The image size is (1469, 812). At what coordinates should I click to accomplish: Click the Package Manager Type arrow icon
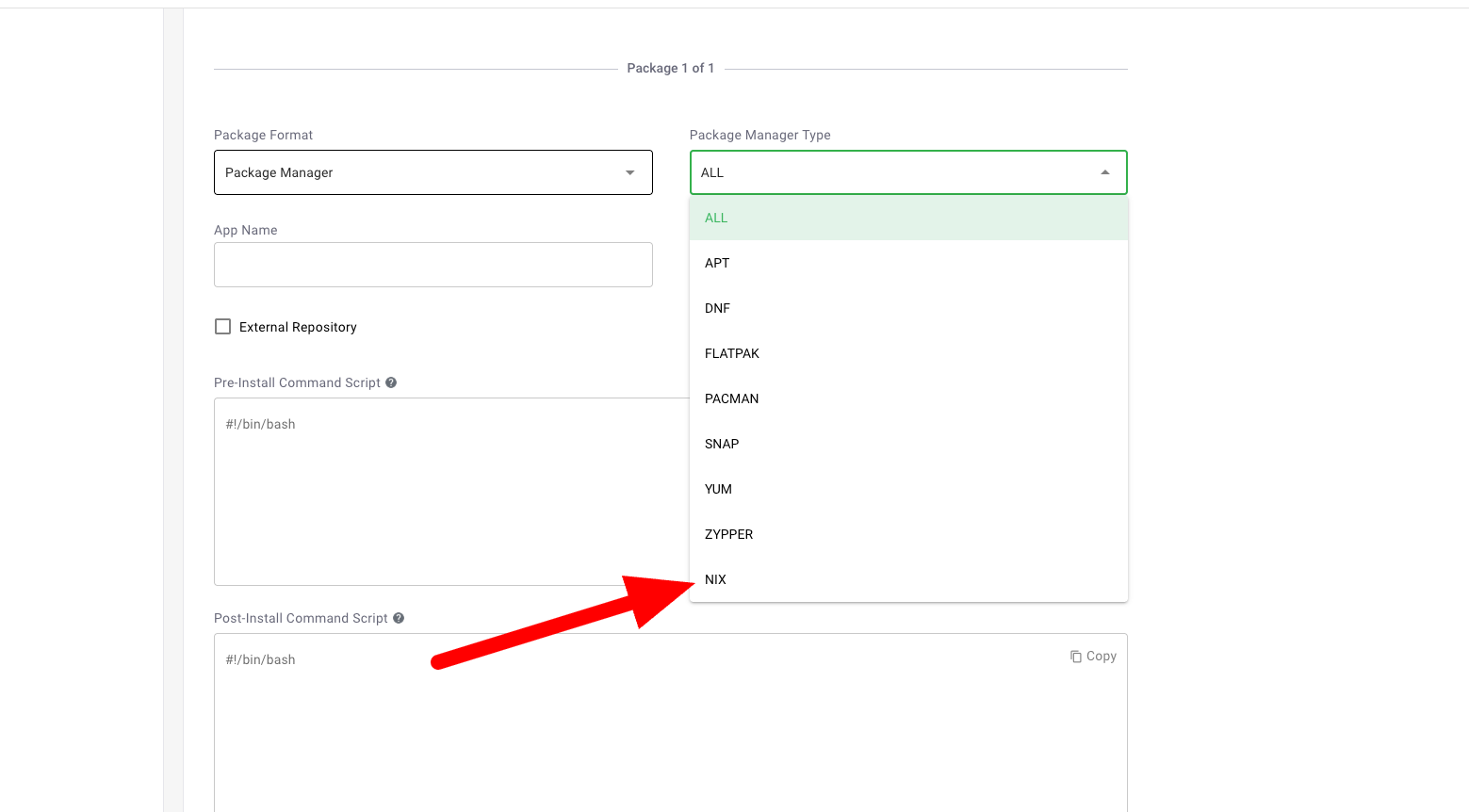(x=1105, y=172)
